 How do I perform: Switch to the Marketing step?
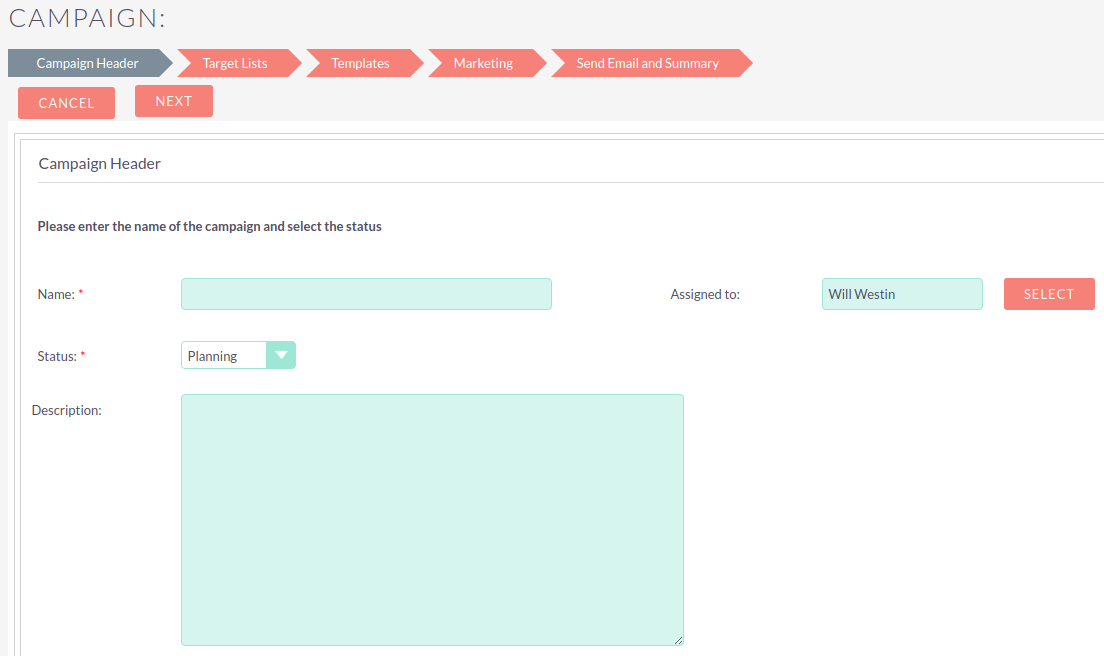pyautogui.click(x=483, y=63)
